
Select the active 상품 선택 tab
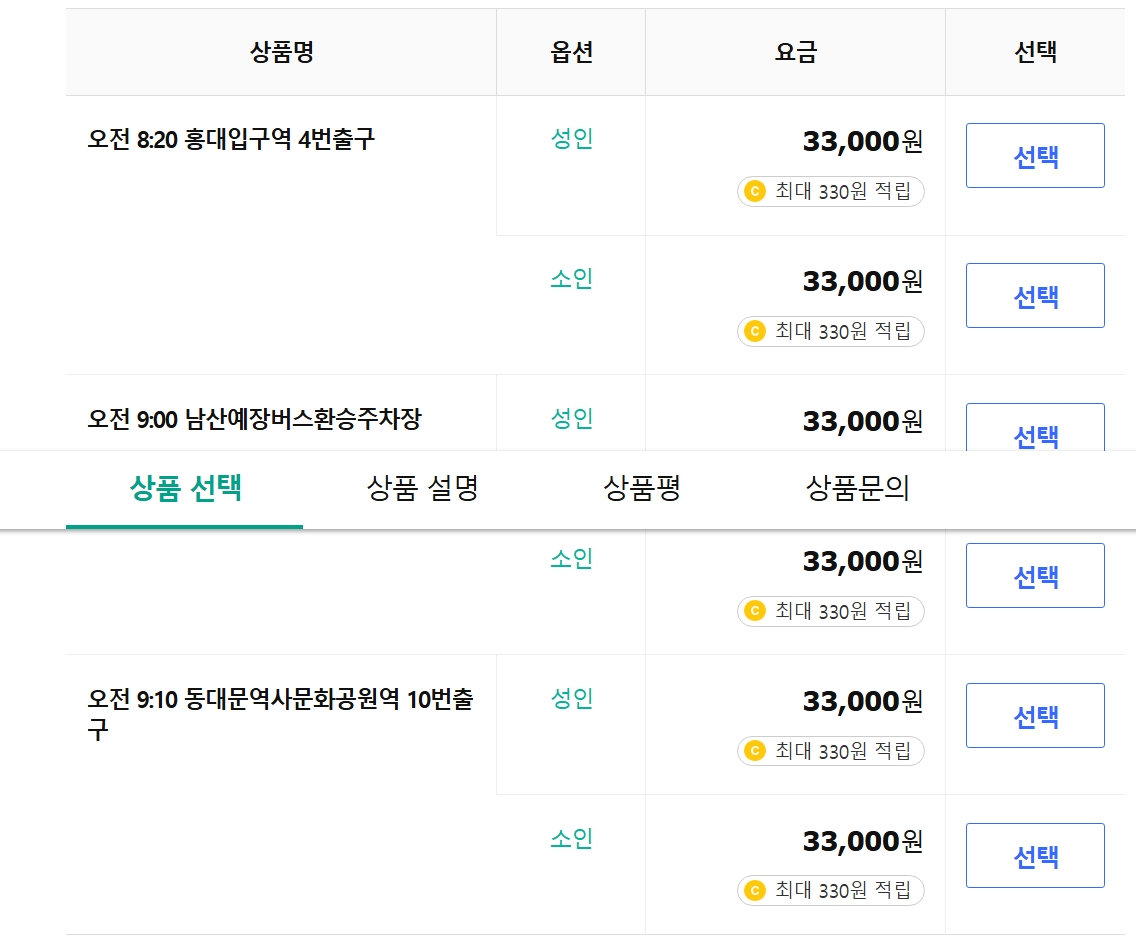pos(183,489)
